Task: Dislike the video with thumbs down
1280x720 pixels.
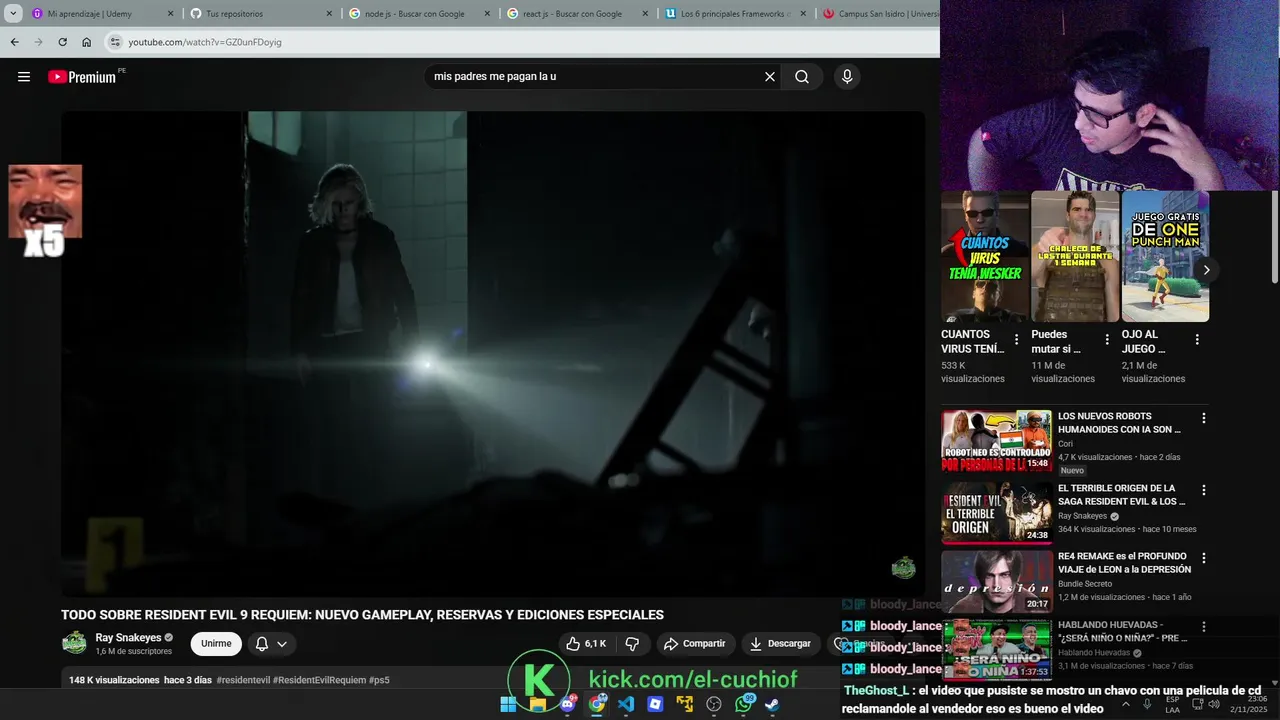Action: [632, 644]
